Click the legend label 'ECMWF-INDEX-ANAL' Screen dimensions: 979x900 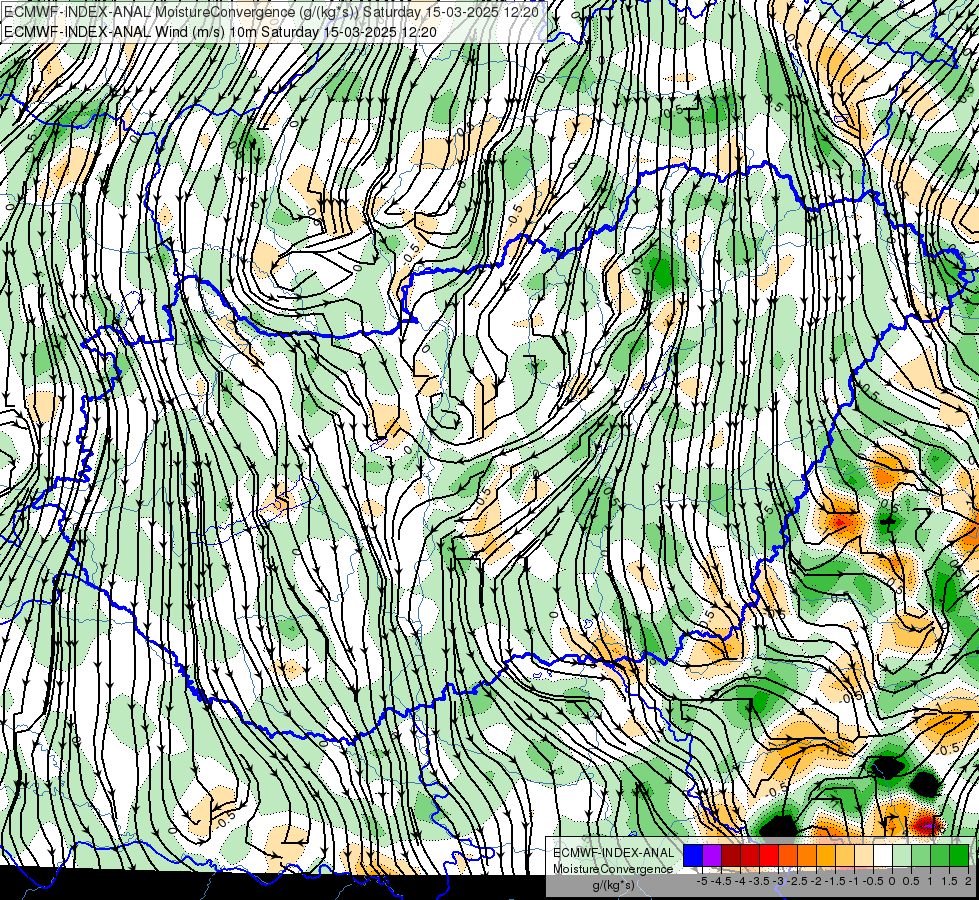pyautogui.click(x=614, y=853)
